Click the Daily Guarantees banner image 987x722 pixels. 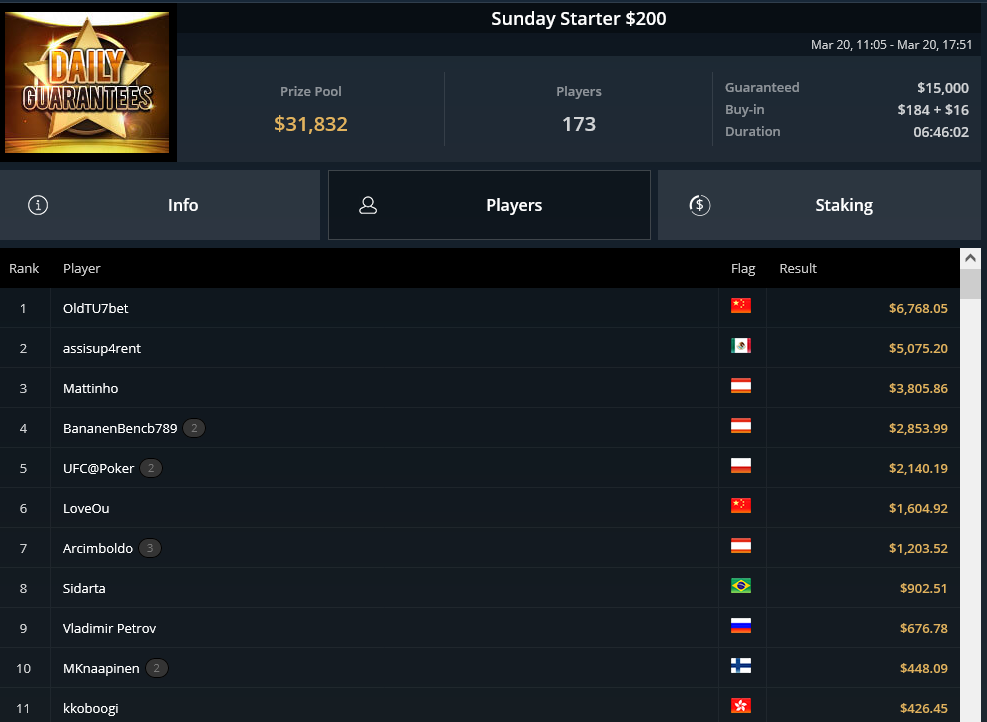pos(87,82)
